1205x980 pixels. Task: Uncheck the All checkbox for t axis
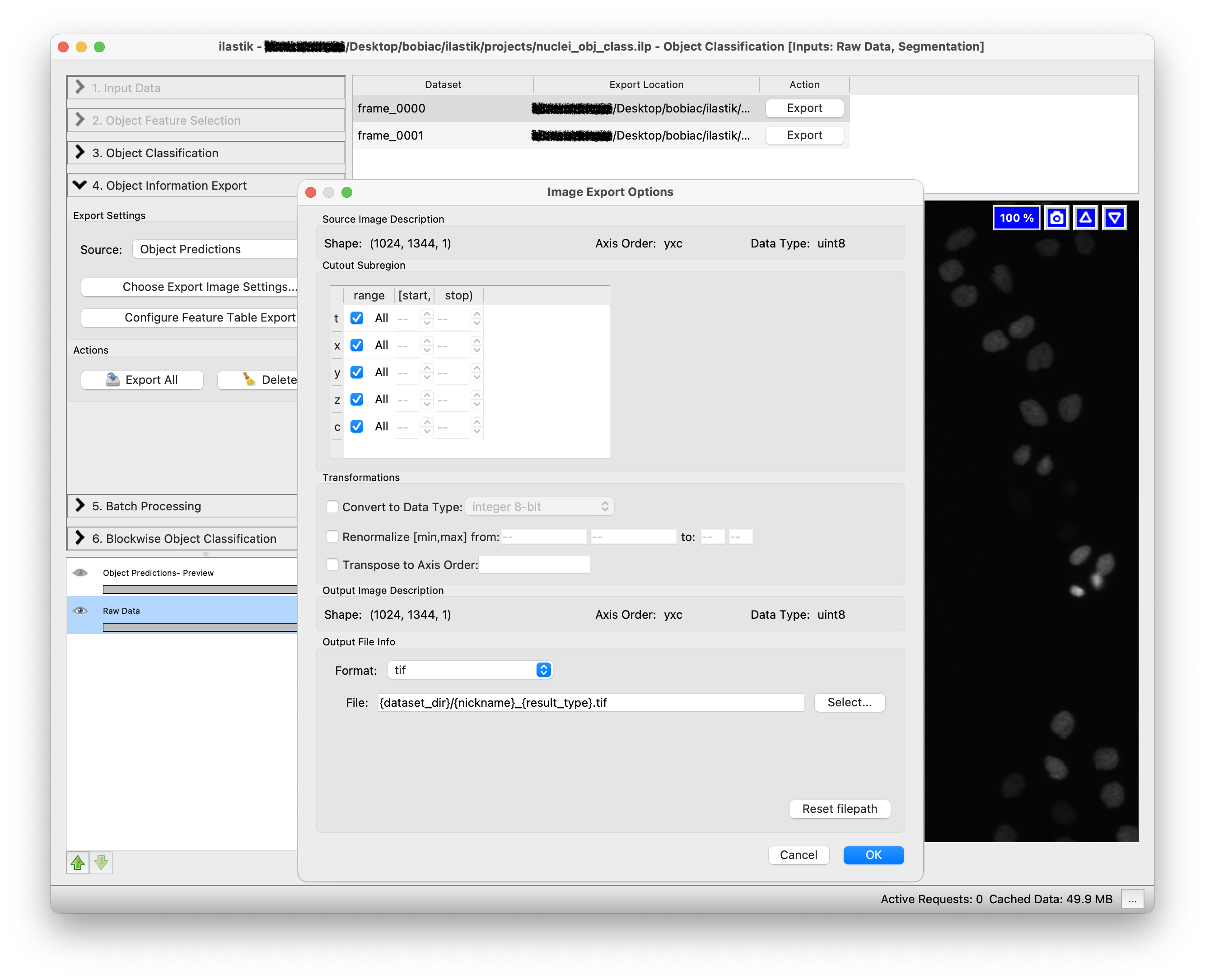pos(357,318)
